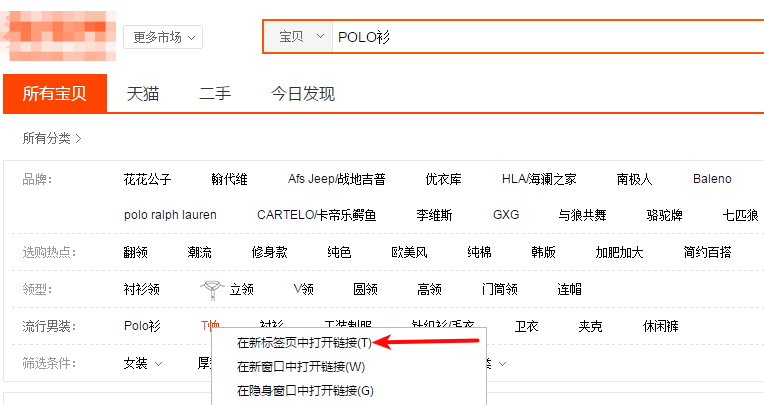
Task: Filter by brand 南极人
Action: coord(634,179)
